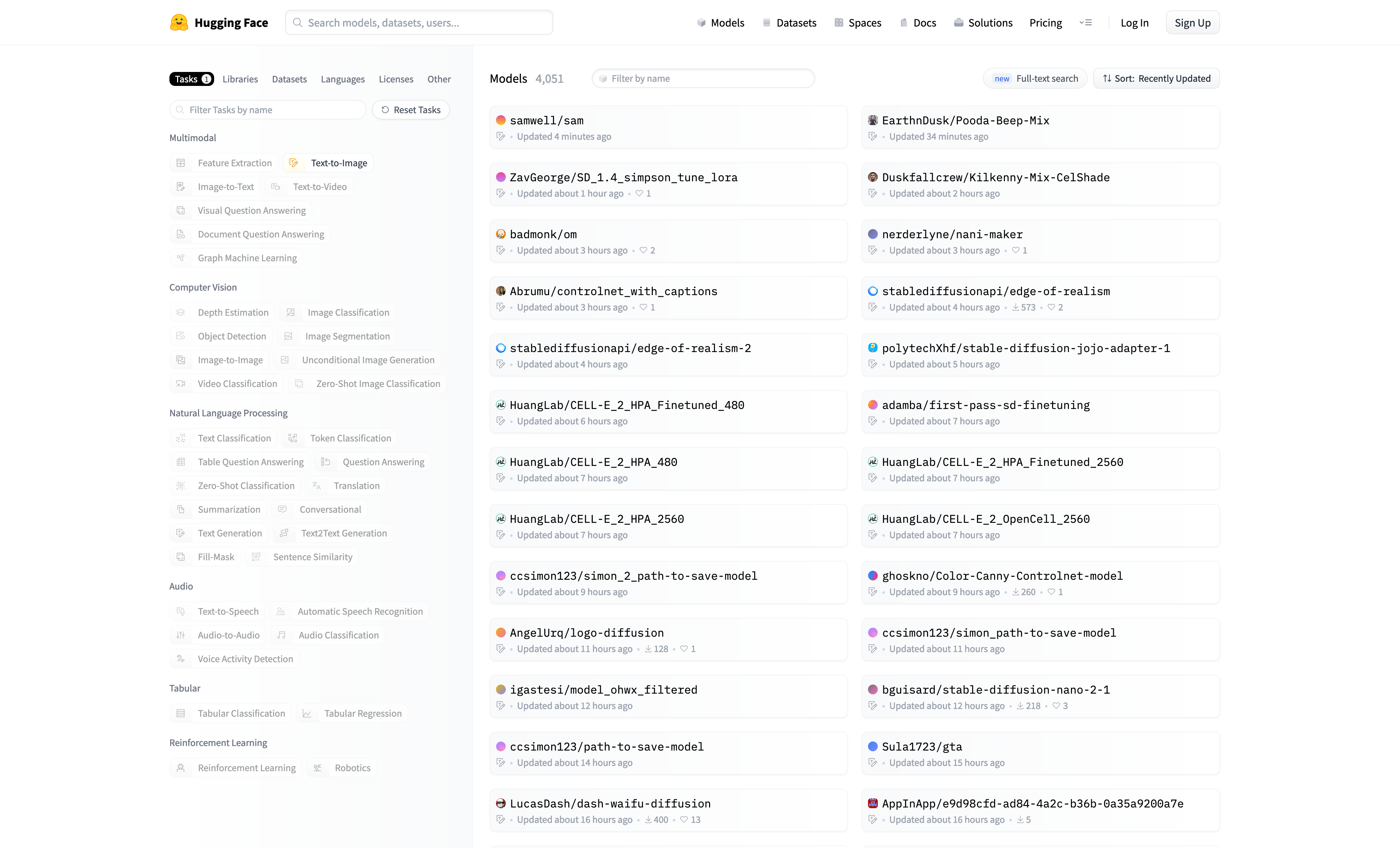Image resolution: width=1400 pixels, height=848 pixels.
Task: Switch to the Licenses tab
Action: tap(396, 79)
